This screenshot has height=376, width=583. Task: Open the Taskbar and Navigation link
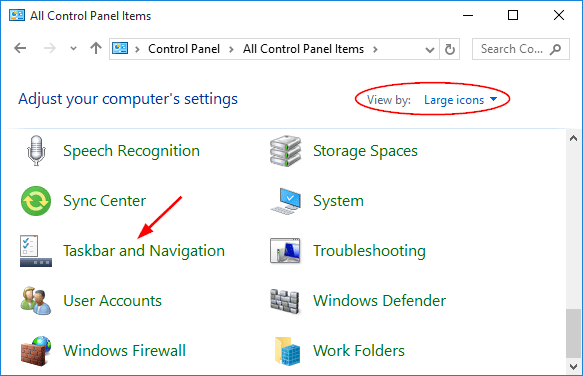[x=144, y=251]
